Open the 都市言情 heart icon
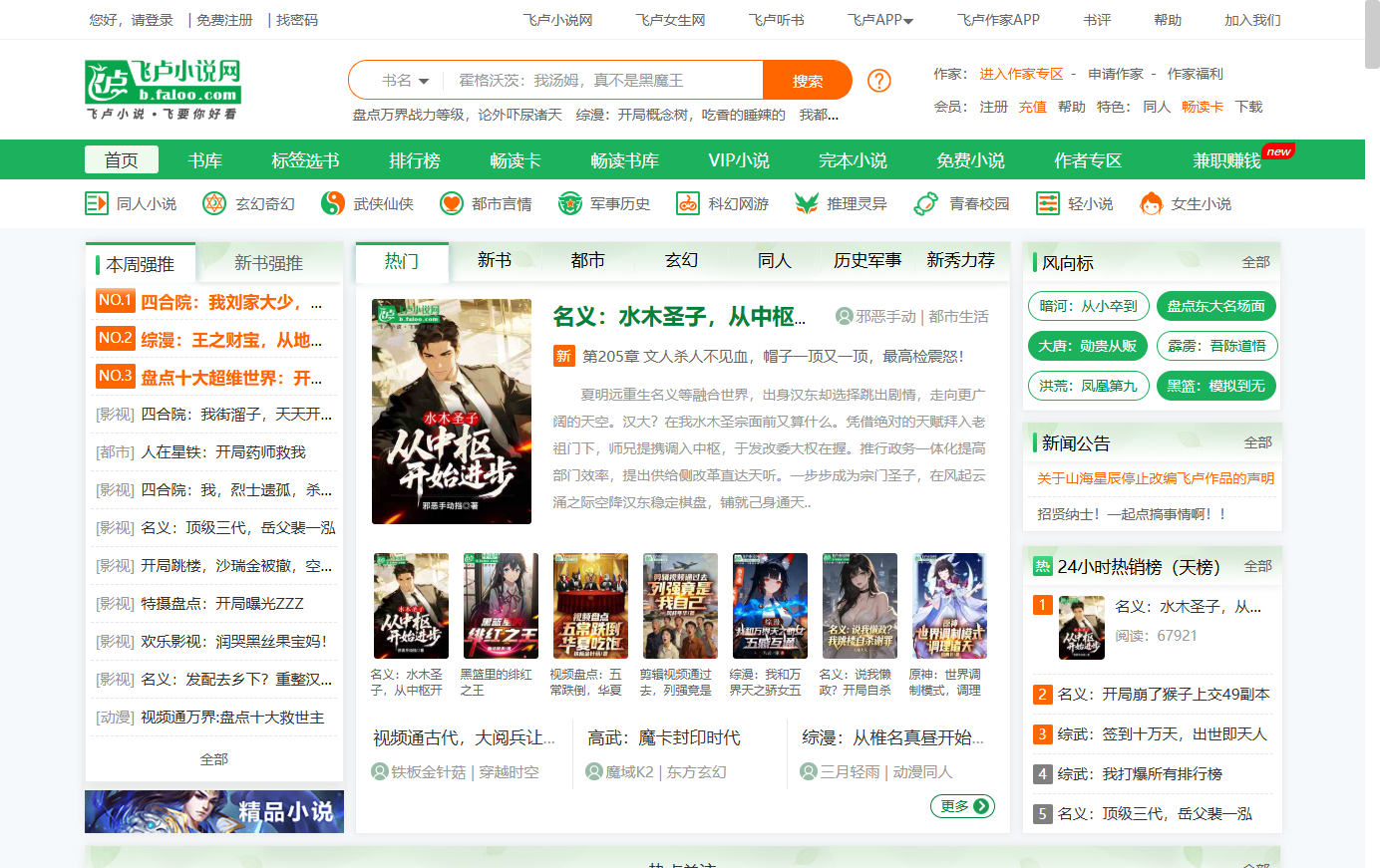Screen dimensions: 1380x868 pos(452,203)
